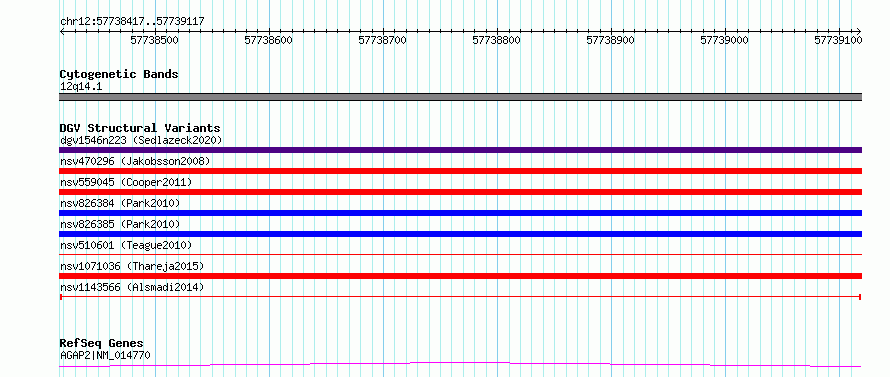Image resolution: width=890 pixels, height=377 pixels.
Task: Click ruler coordinate 57738500
Action: pyautogui.click(x=154, y=40)
